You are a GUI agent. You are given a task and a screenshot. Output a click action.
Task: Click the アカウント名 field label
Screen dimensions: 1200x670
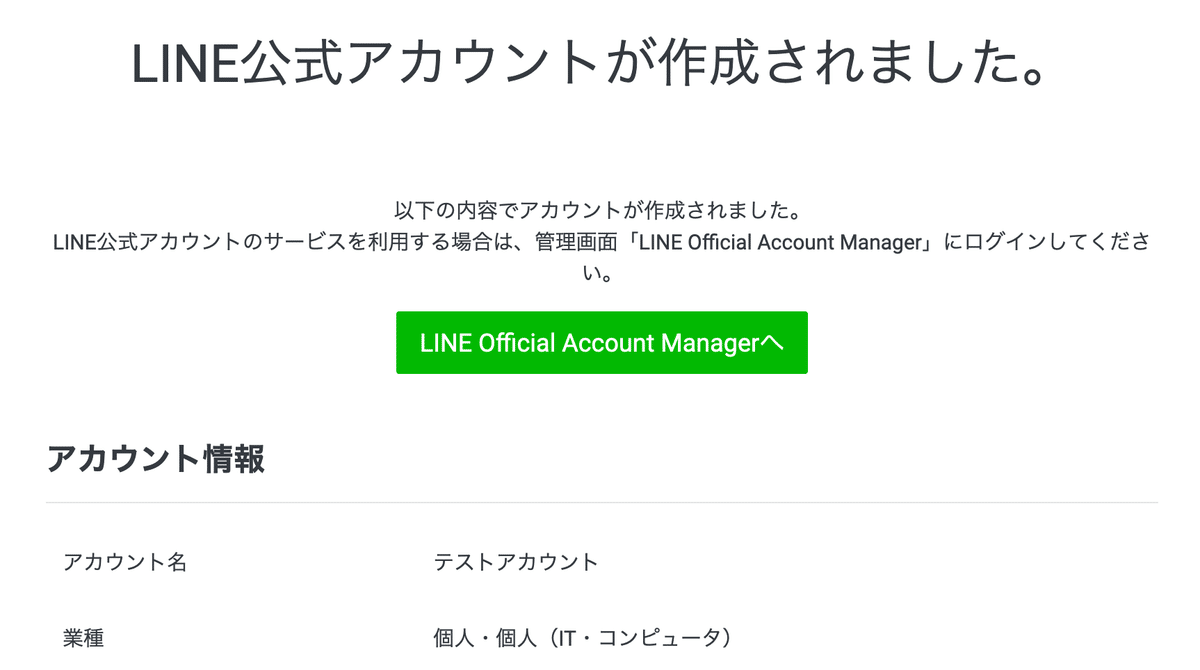pyautogui.click(x=125, y=562)
